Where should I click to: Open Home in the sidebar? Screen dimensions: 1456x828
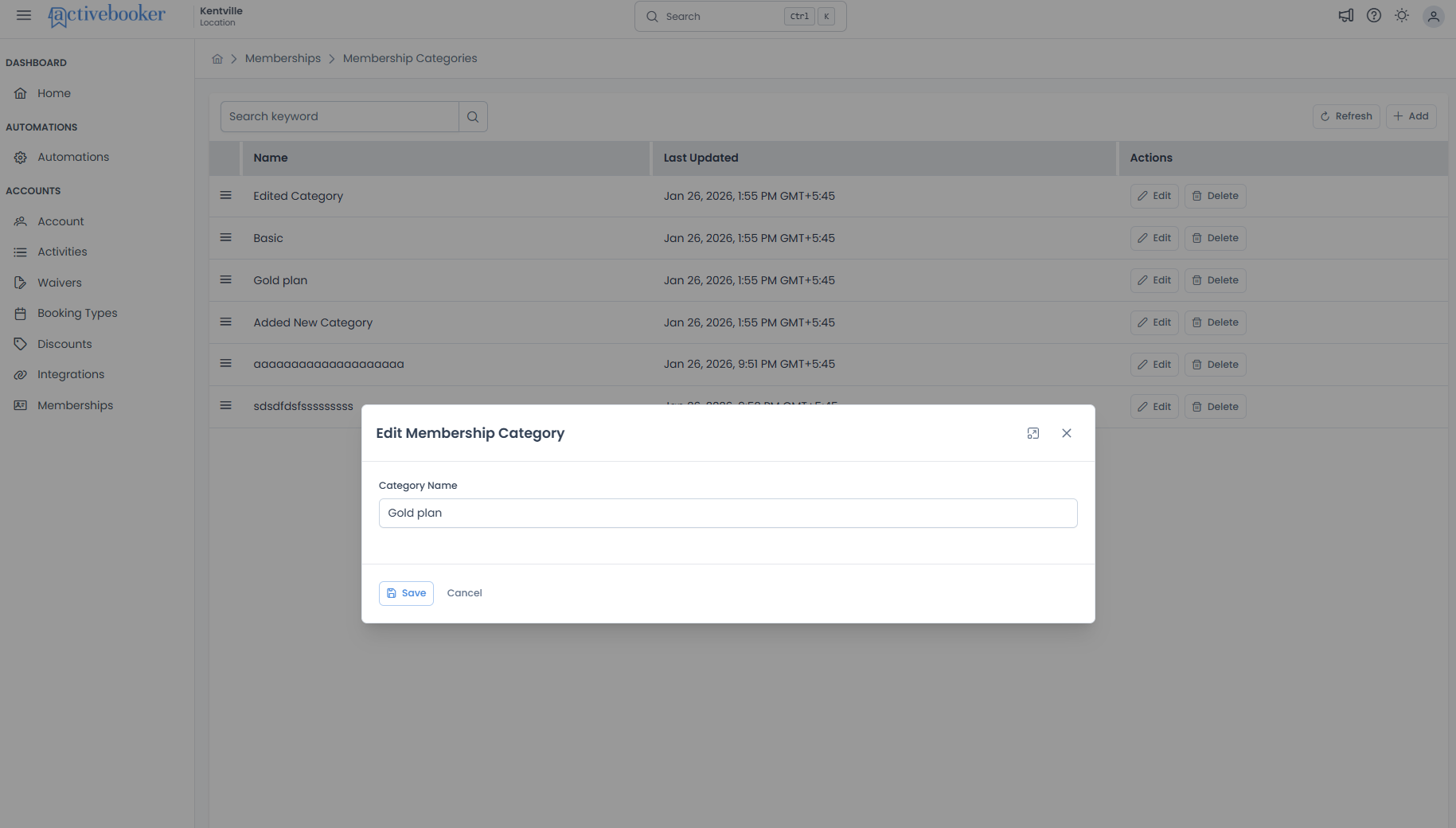click(x=54, y=93)
